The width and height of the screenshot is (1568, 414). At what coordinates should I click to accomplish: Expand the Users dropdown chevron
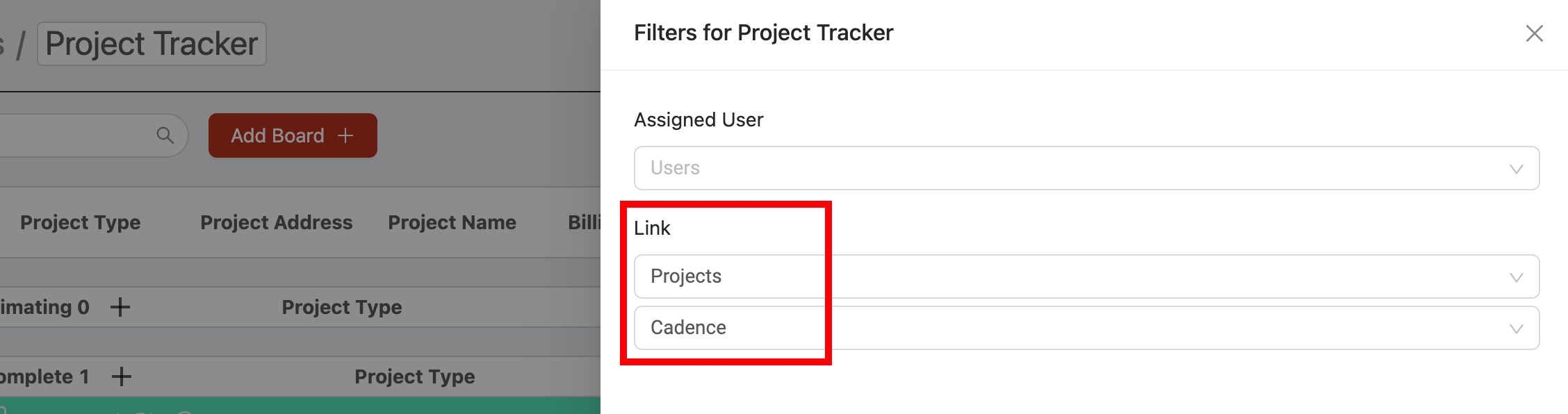[x=1517, y=169]
